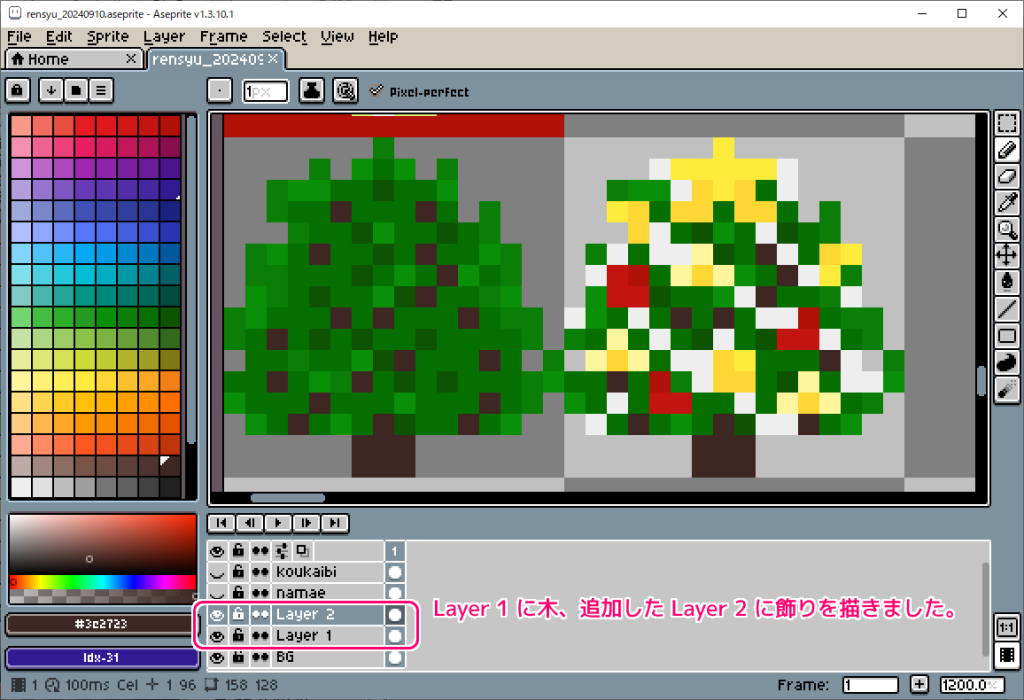Choose the Line tool
Screen dimensions: 1024x700
click(x=1007, y=310)
